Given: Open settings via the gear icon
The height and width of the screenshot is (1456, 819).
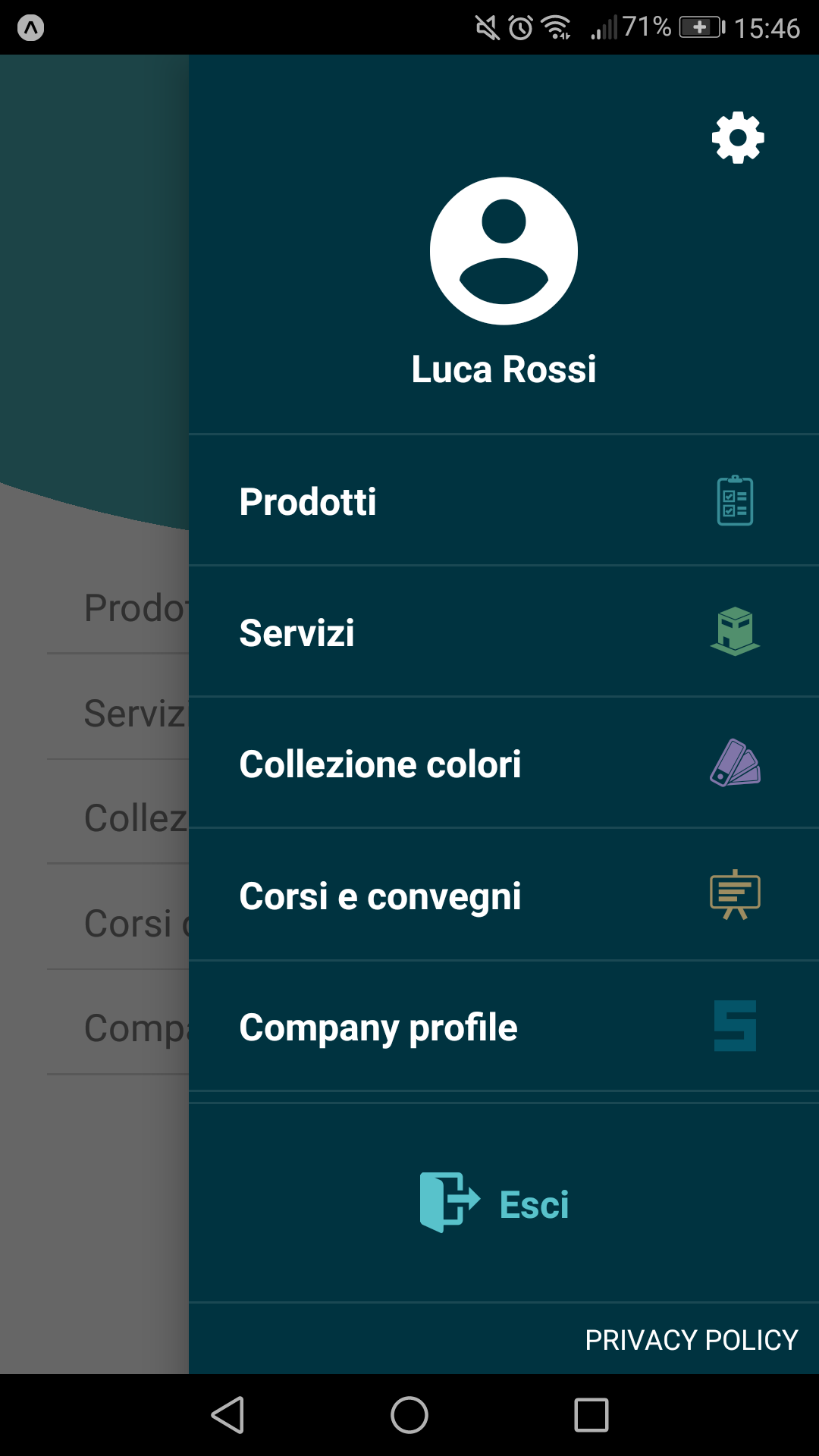Looking at the screenshot, I should (x=738, y=137).
